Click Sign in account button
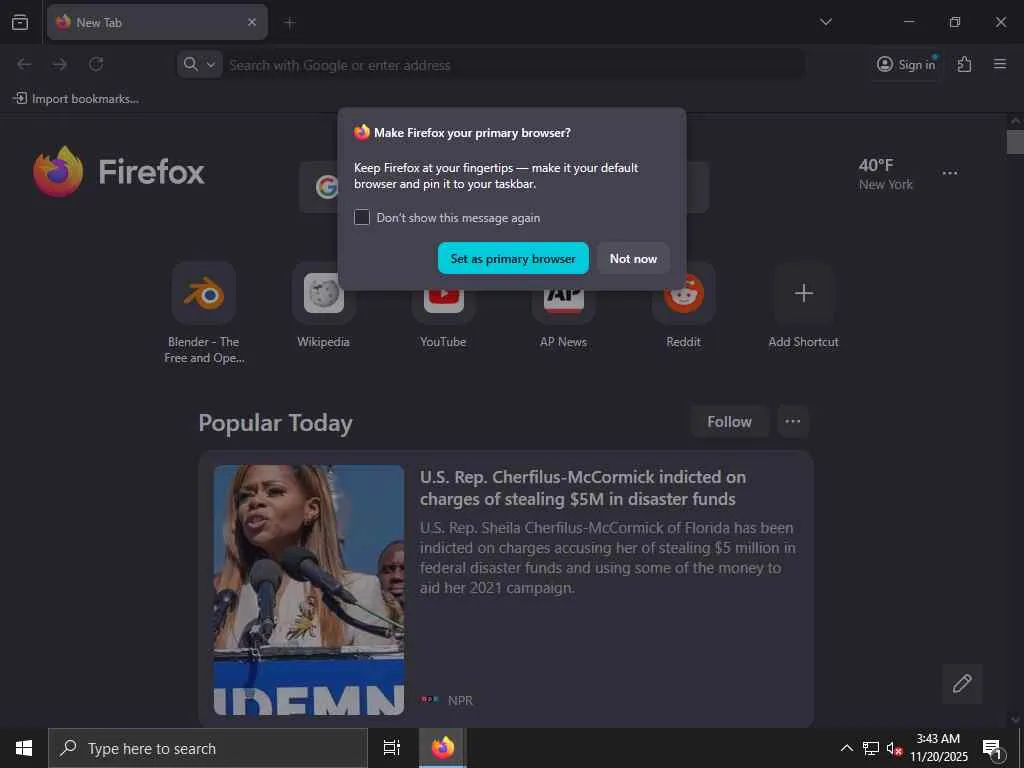Screen dimensions: 1024x768 coord(906,64)
